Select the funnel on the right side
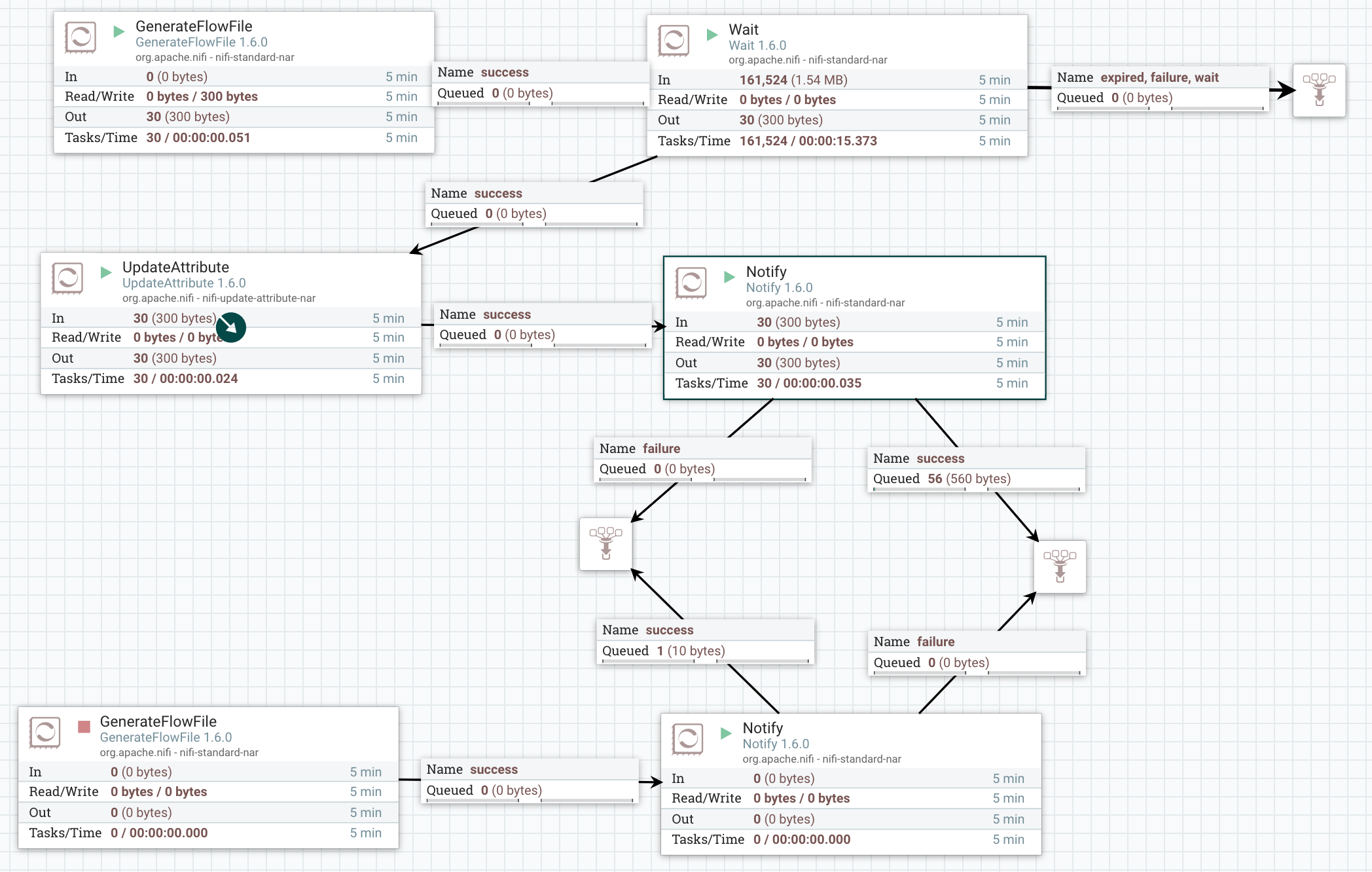 [1060, 567]
